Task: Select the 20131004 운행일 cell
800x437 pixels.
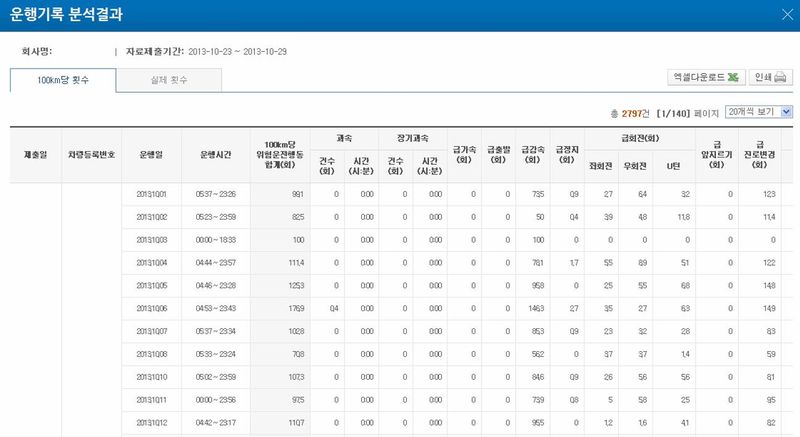Action: [151, 263]
